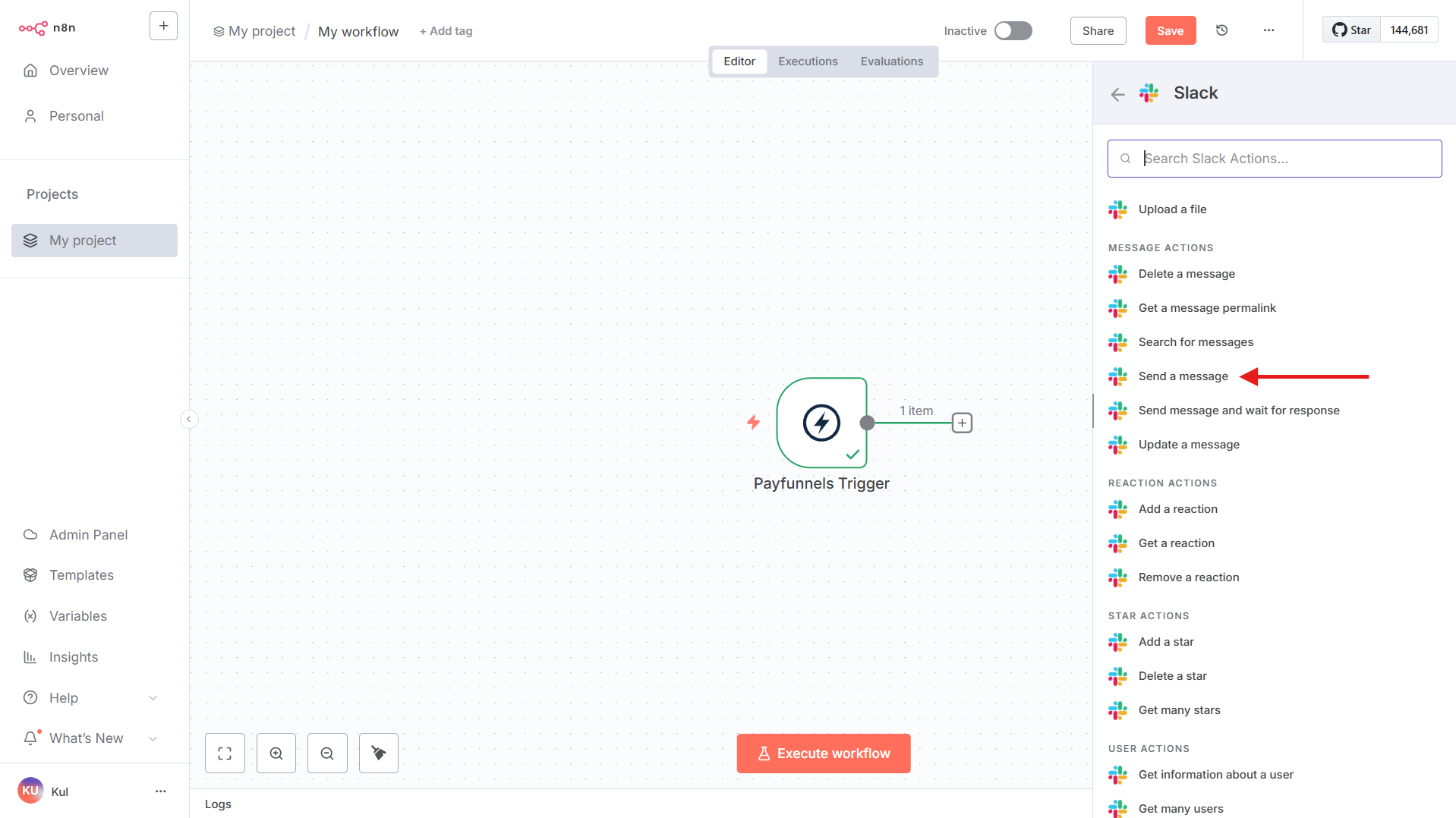The image size is (1456, 818).
Task: Click My workflow name
Action: point(358,32)
